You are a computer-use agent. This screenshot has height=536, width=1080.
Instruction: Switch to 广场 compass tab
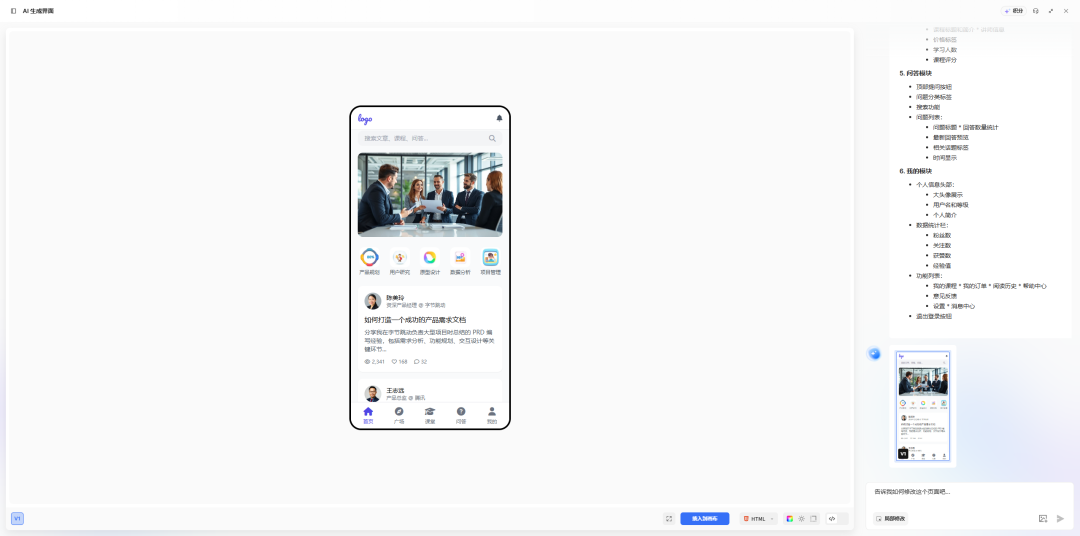[x=399, y=415]
